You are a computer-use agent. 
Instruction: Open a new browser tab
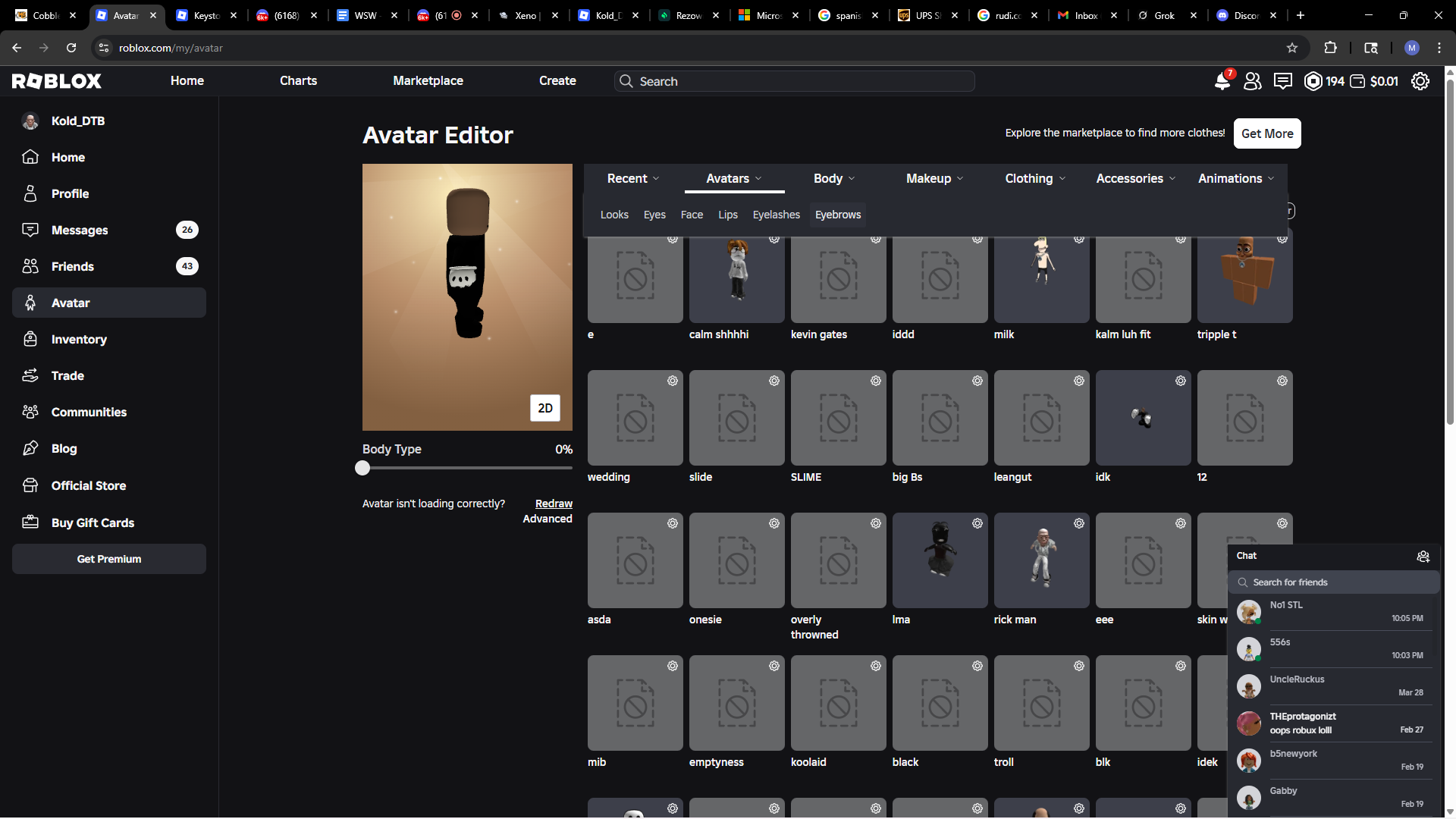[1301, 15]
